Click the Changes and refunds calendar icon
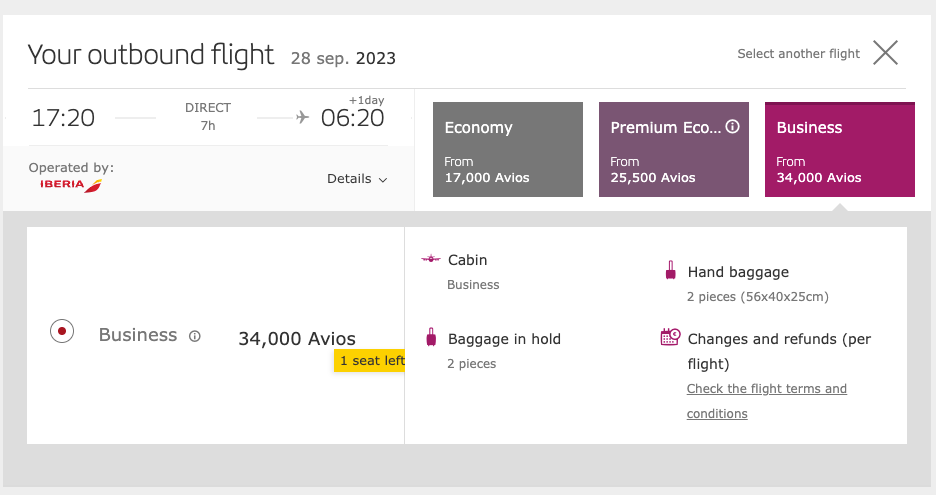 point(670,337)
